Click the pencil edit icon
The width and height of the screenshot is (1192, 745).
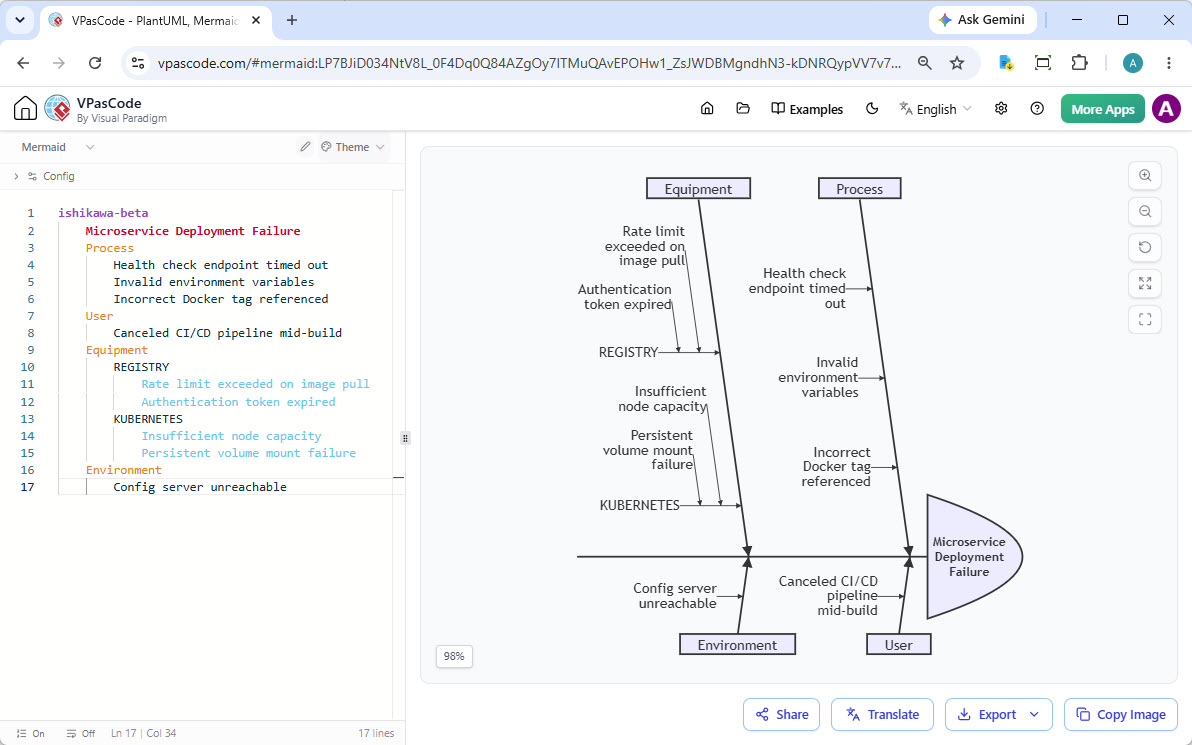[305, 147]
